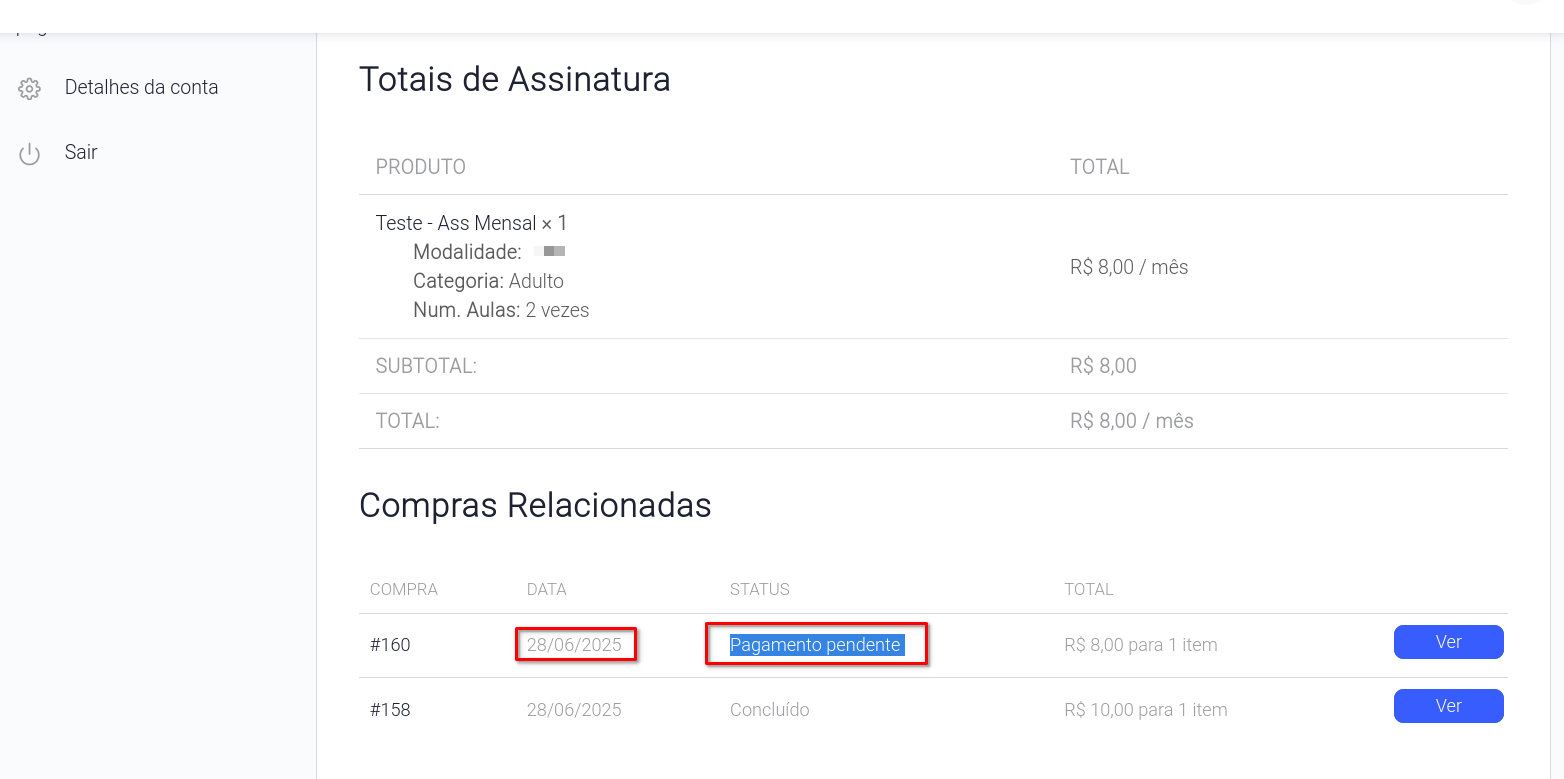The width and height of the screenshot is (1564, 779).
Task: Click the PRODUTO column header
Action: pyautogui.click(x=421, y=167)
